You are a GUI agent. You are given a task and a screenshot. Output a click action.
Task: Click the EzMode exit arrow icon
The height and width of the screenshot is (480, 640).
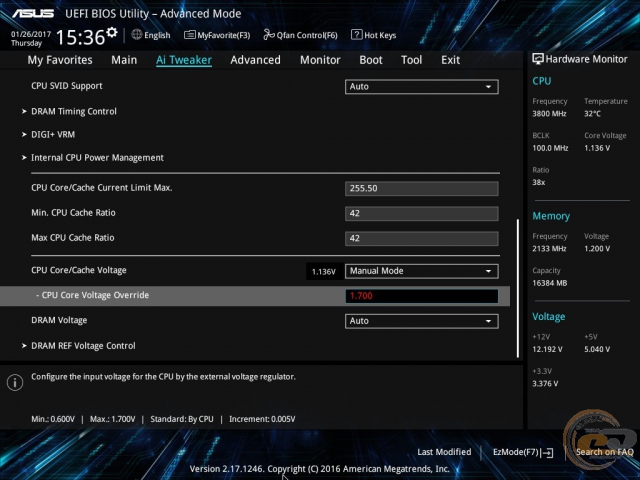547,452
